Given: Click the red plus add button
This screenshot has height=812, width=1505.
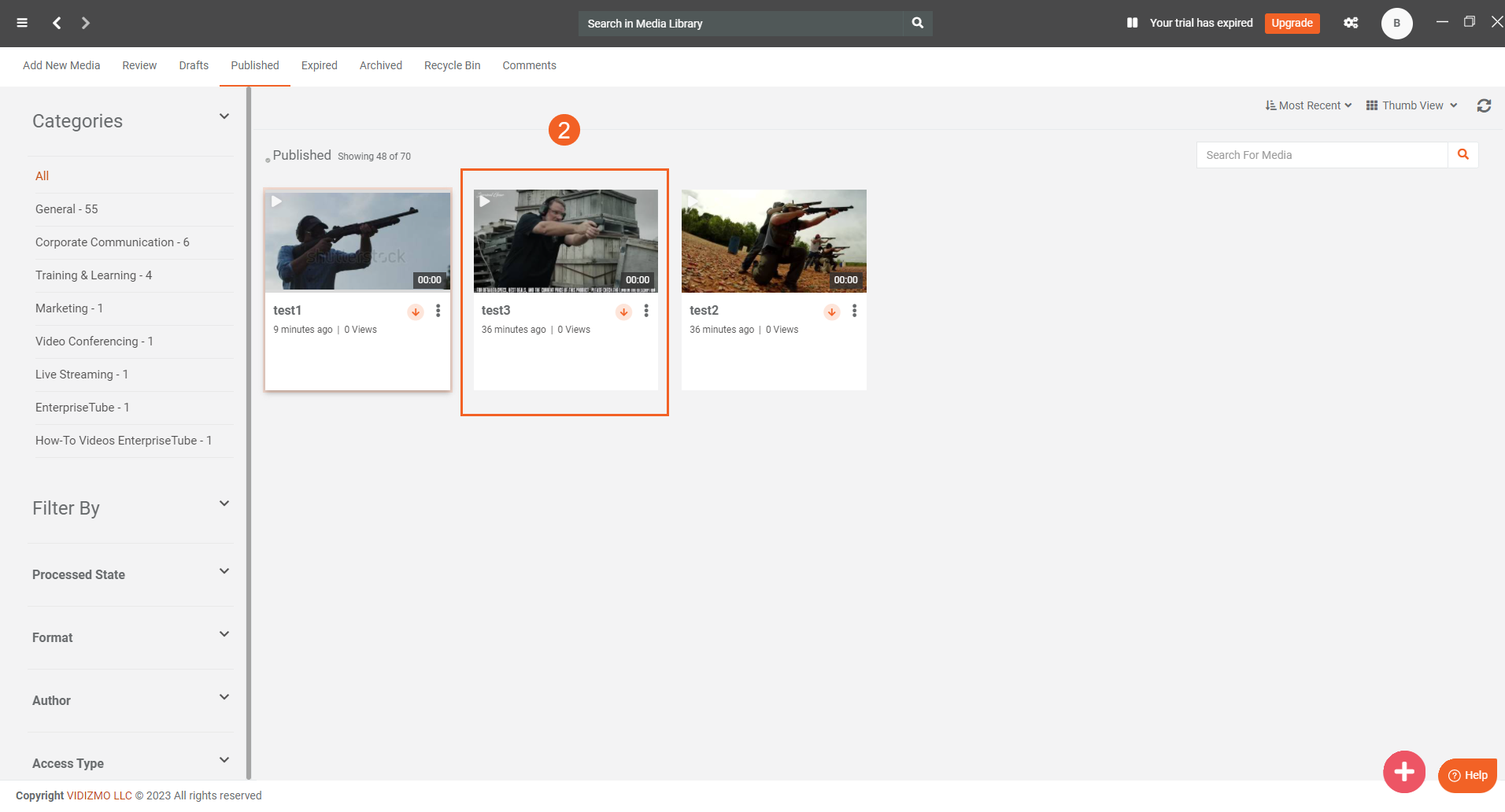Looking at the screenshot, I should [x=1403, y=772].
